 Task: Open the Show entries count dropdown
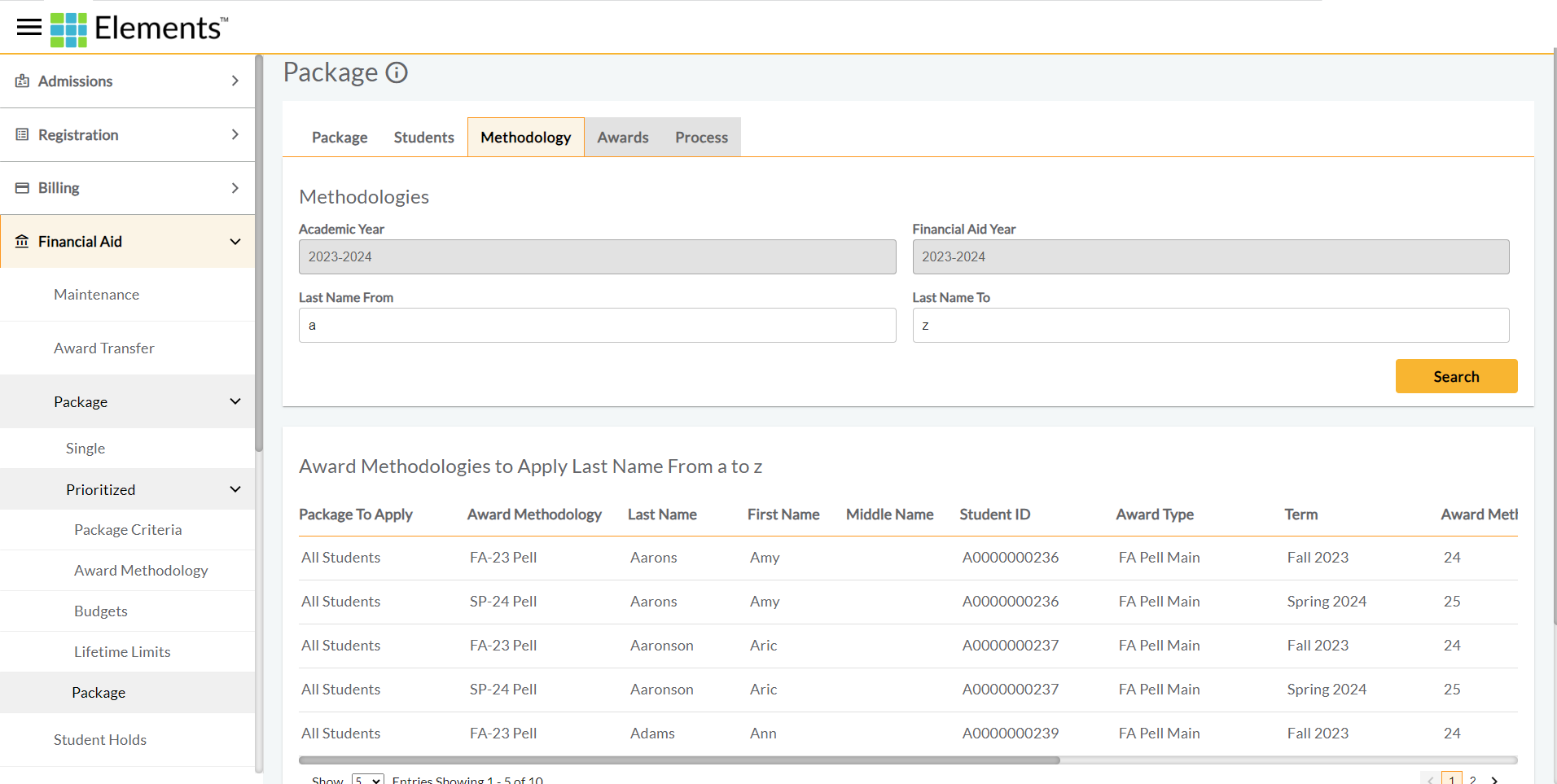[x=368, y=780]
